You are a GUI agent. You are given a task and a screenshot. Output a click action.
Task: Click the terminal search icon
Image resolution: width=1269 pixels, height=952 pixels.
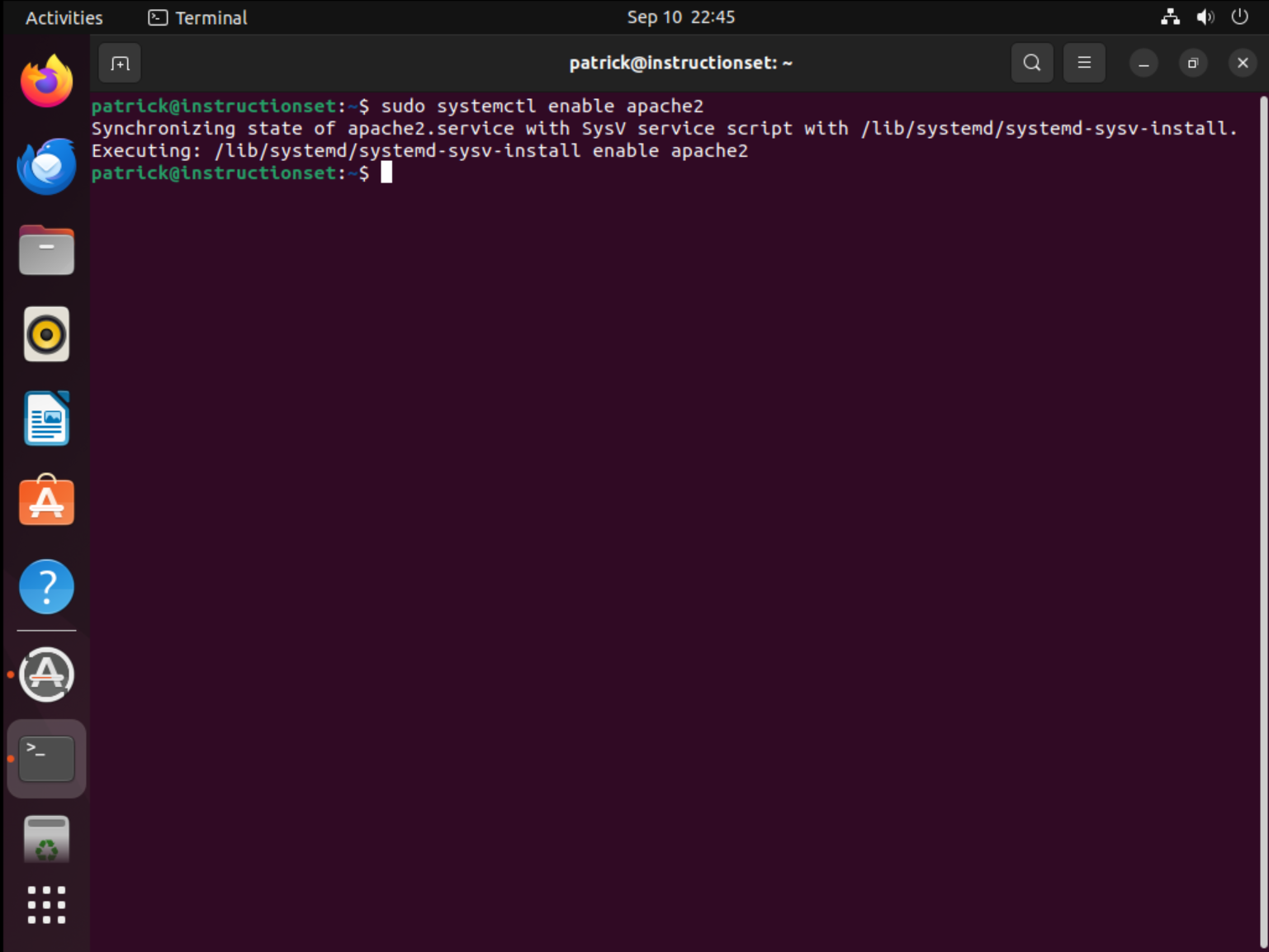coord(1031,63)
